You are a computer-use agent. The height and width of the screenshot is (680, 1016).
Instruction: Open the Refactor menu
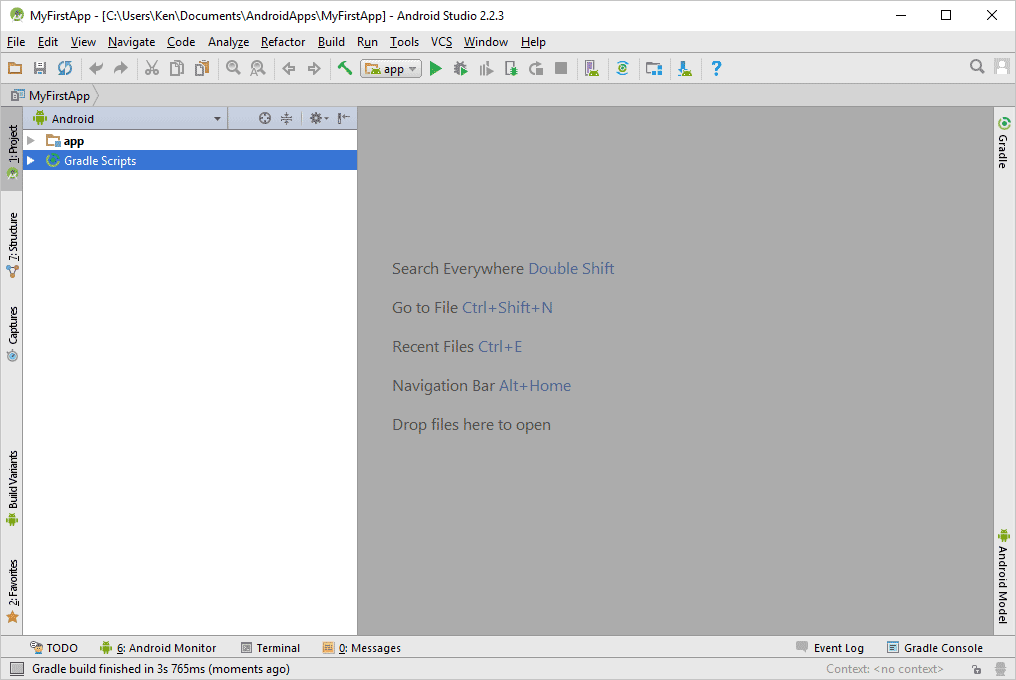[283, 42]
